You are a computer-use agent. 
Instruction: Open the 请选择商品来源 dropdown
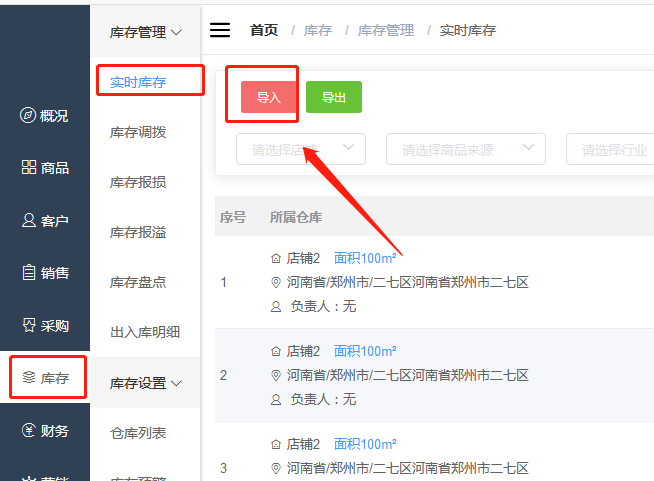[x=466, y=149]
